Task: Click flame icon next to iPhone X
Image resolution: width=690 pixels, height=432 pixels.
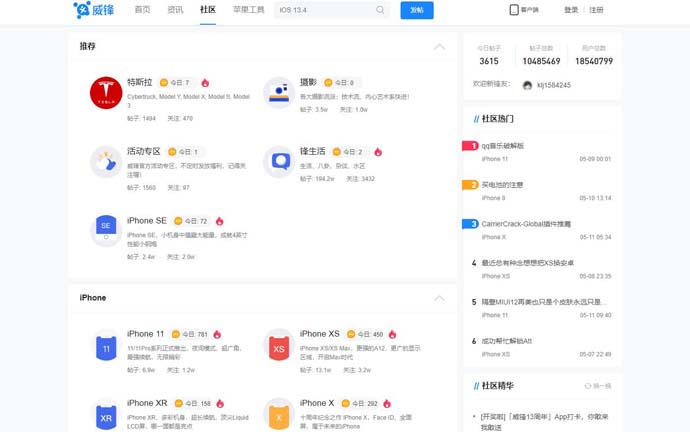Action: click(x=387, y=403)
